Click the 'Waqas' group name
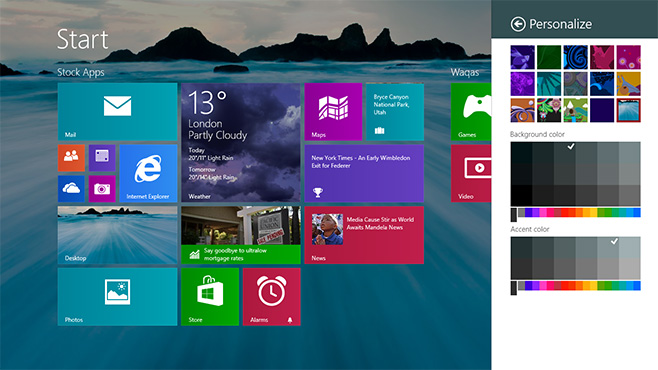The width and height of the screenshot is (658, 370). (465, 72)
